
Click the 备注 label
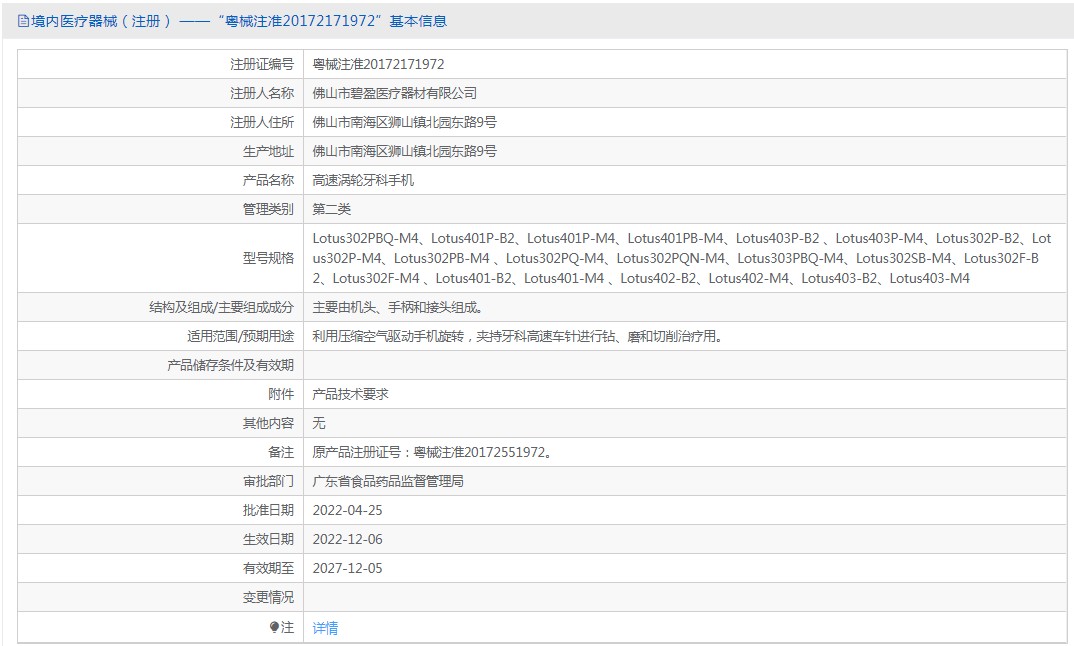click(281, 452)
